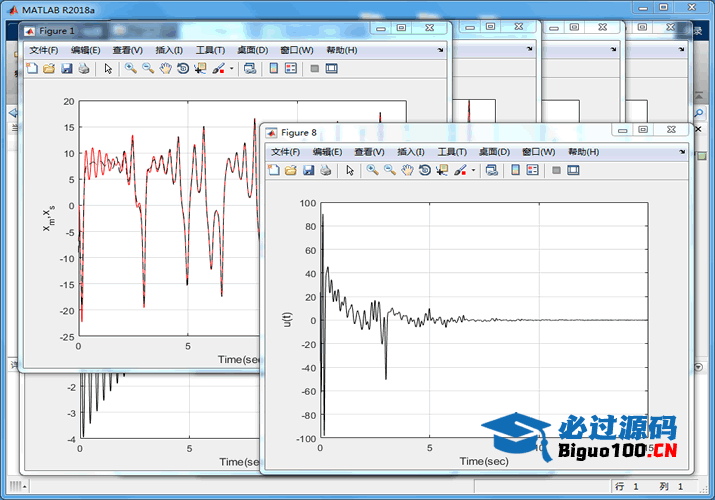Toggle Brush data tool in Figure 8
This screenshot has height=500, width=715.
tap(460, 170)
